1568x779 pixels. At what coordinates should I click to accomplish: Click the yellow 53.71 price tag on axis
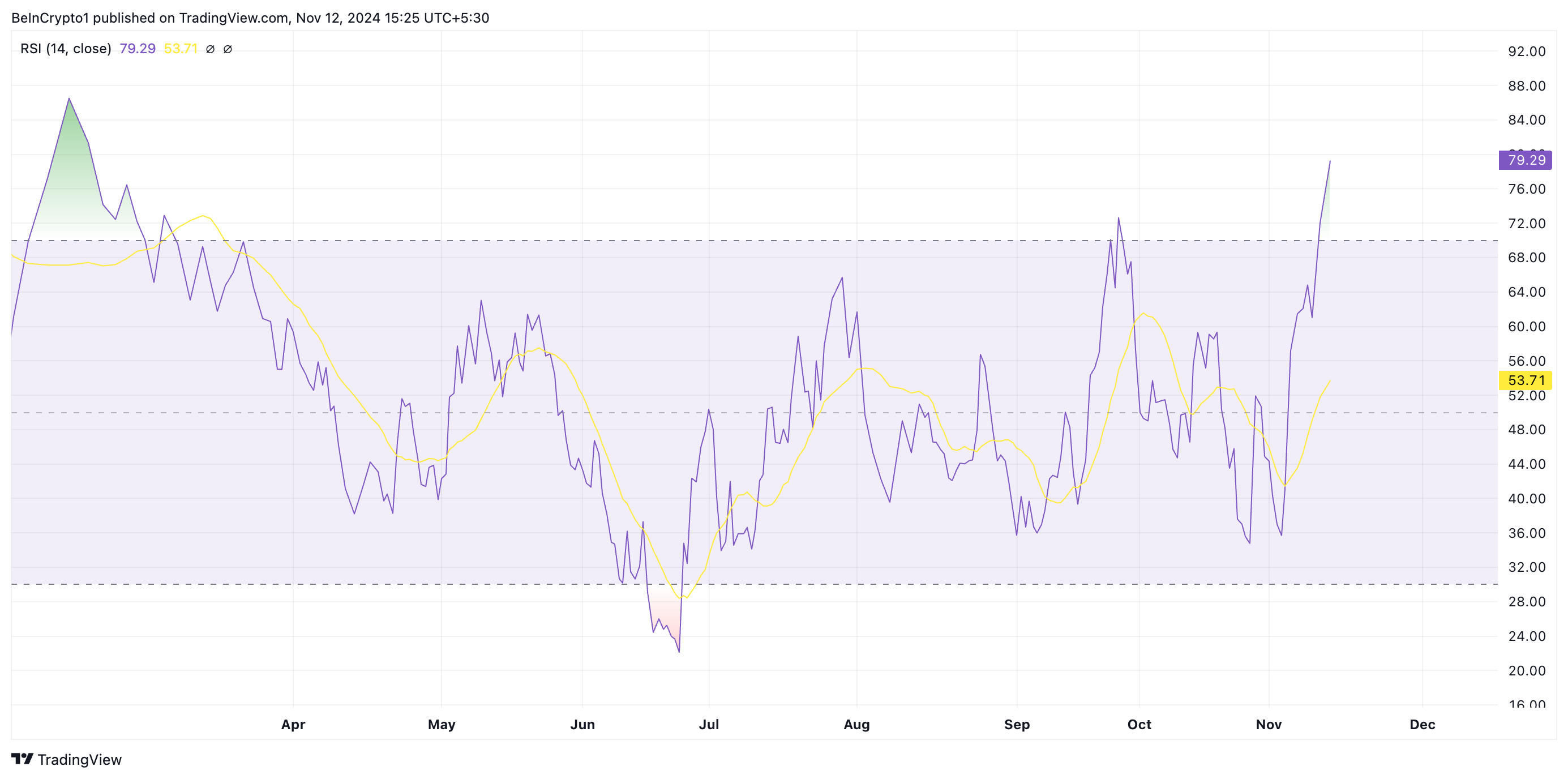(1525, 380)
